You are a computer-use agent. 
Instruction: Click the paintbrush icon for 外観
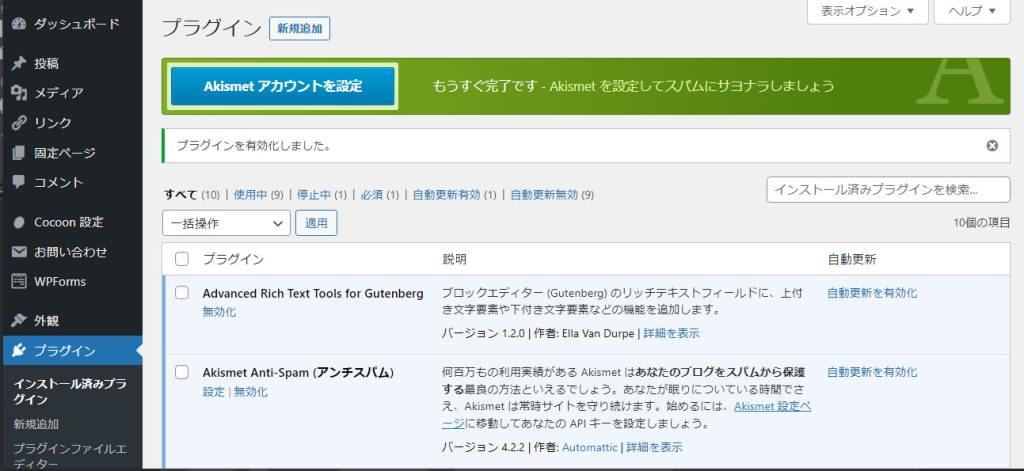(19, 321)
